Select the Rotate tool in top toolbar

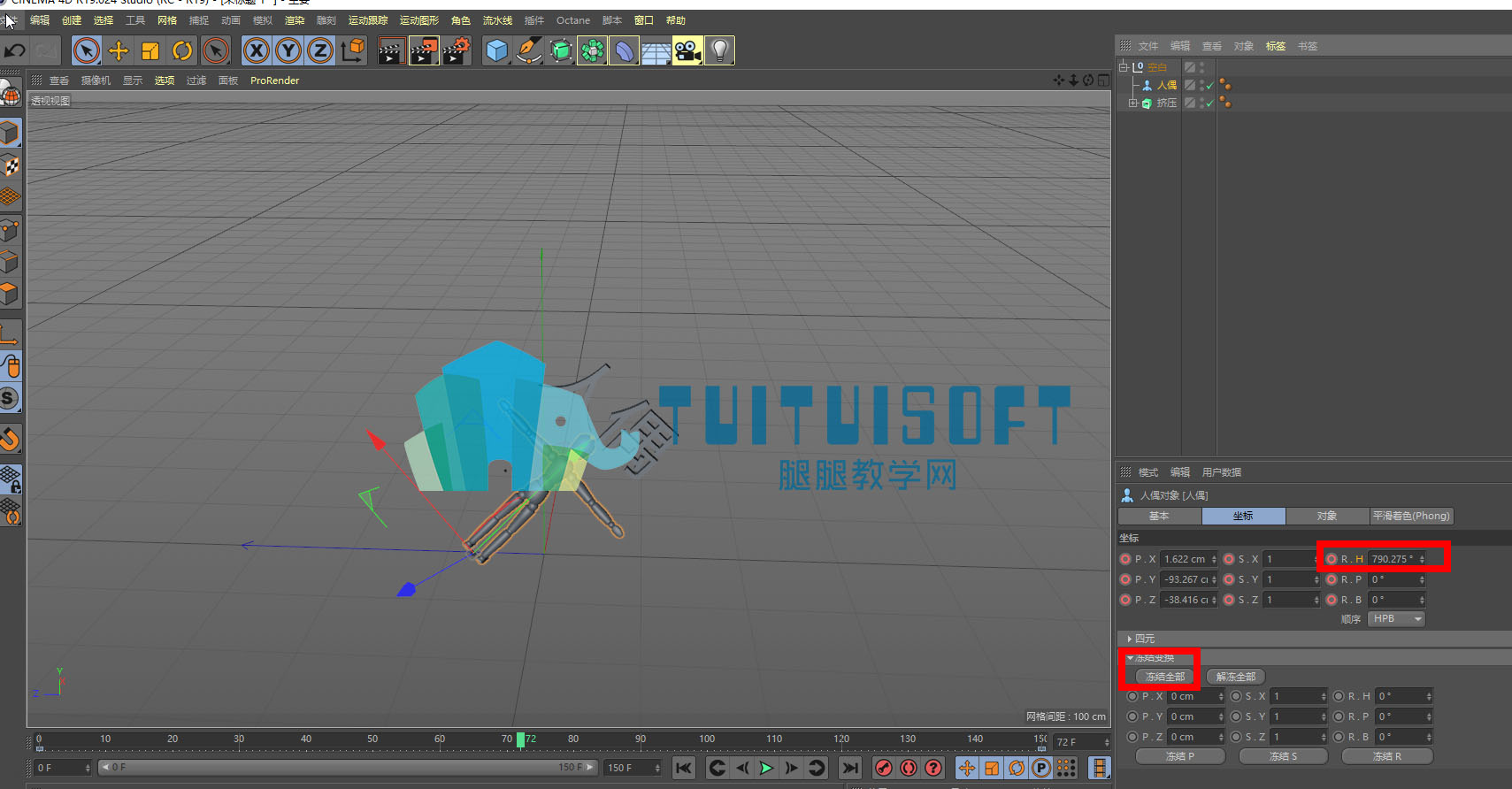[x=182, y=51]
